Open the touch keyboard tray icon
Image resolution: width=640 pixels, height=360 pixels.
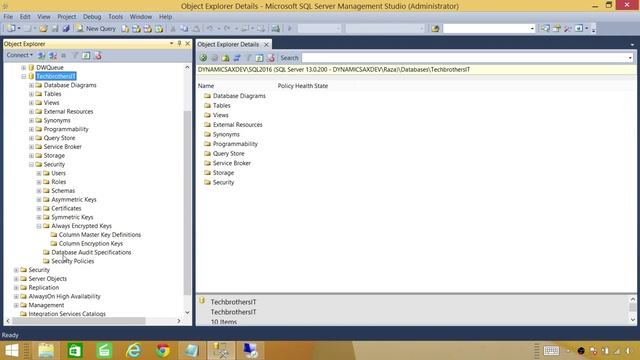pos(551,351)
